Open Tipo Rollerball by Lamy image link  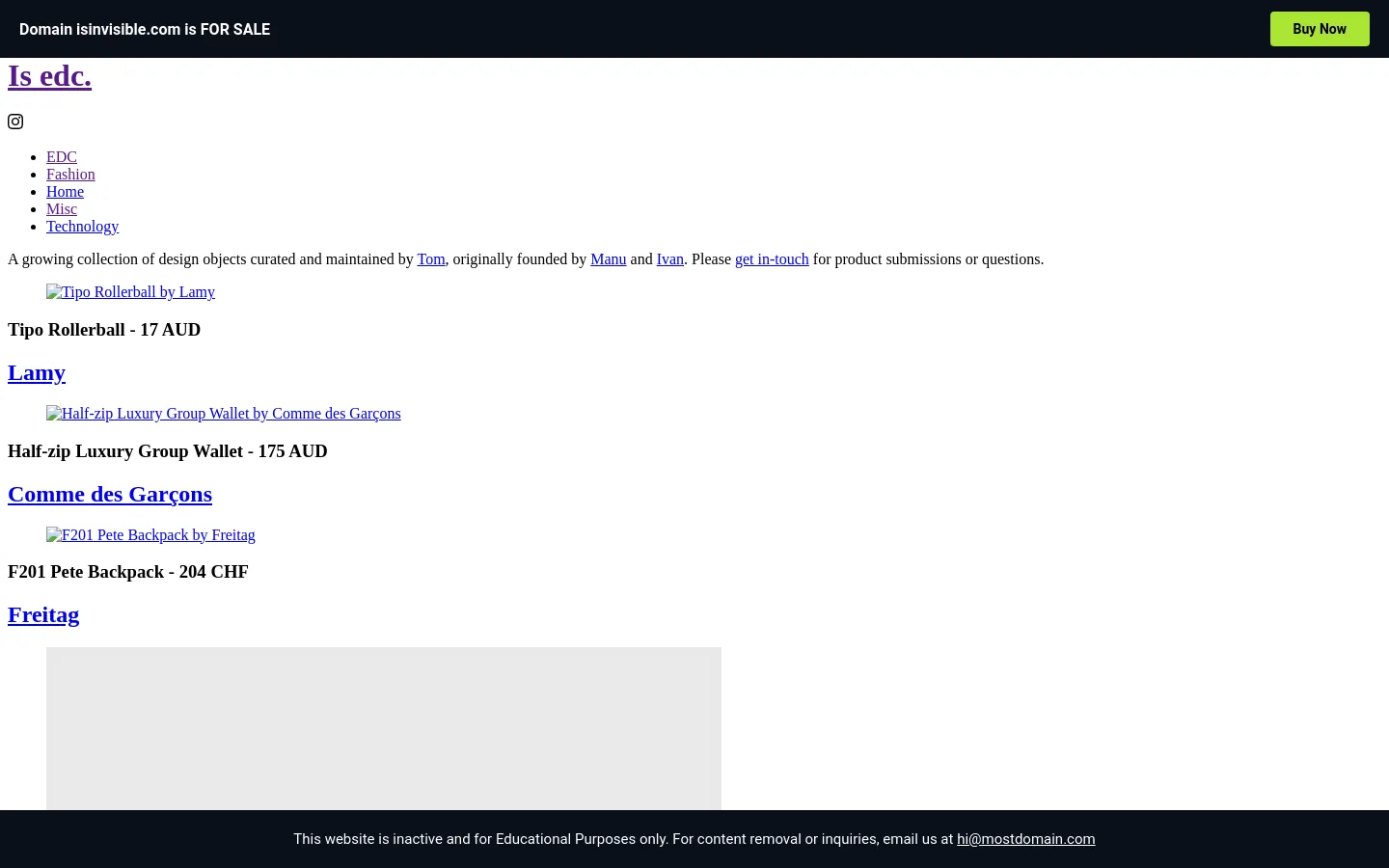tap(130, 292)
